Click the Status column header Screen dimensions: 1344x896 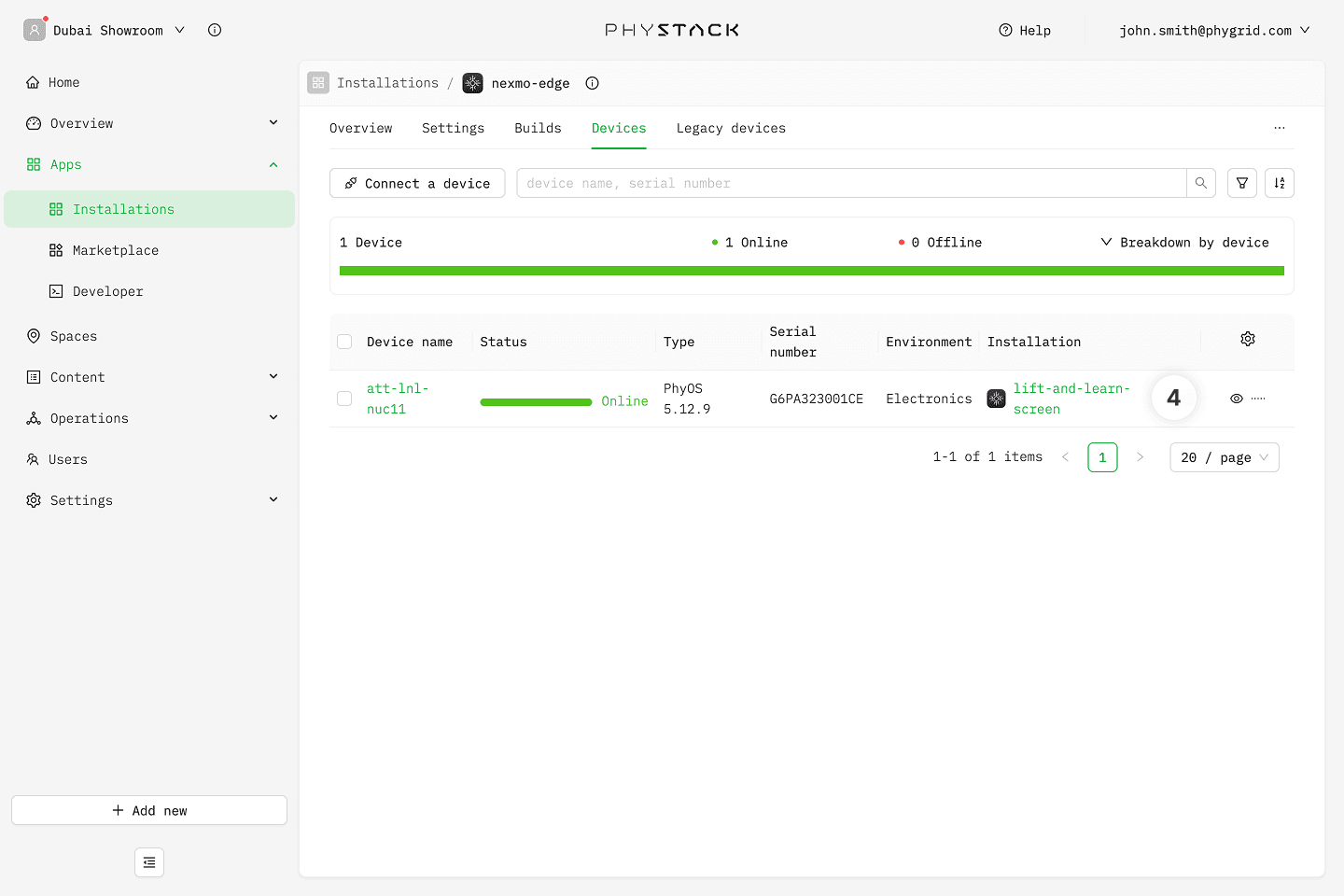pos(503,342)
